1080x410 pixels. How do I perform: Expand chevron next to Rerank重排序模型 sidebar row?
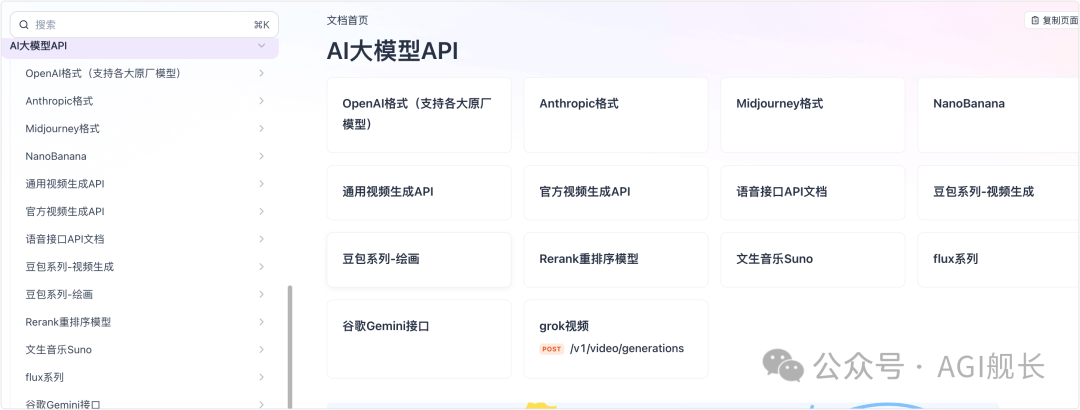(262, 322)
